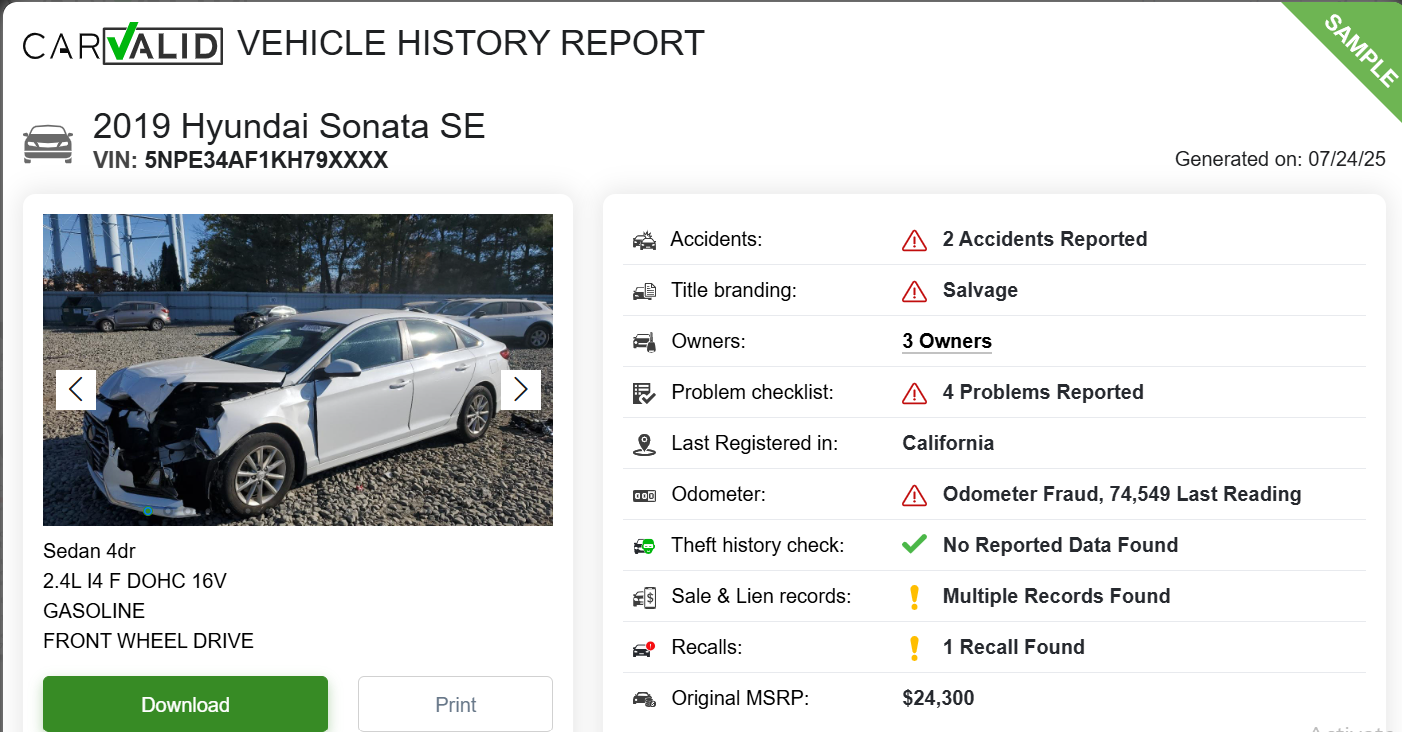Image resolution: width=1402 pixels, height=732 pixels.
Task: Click the 4 Problems Reported text
Action: point(1043,392)
